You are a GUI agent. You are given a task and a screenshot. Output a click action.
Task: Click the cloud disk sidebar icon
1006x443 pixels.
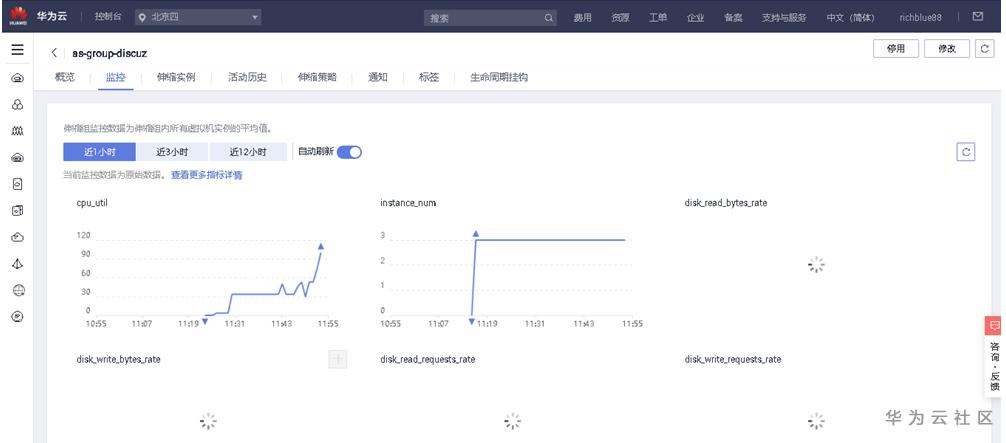pos(18,157)
